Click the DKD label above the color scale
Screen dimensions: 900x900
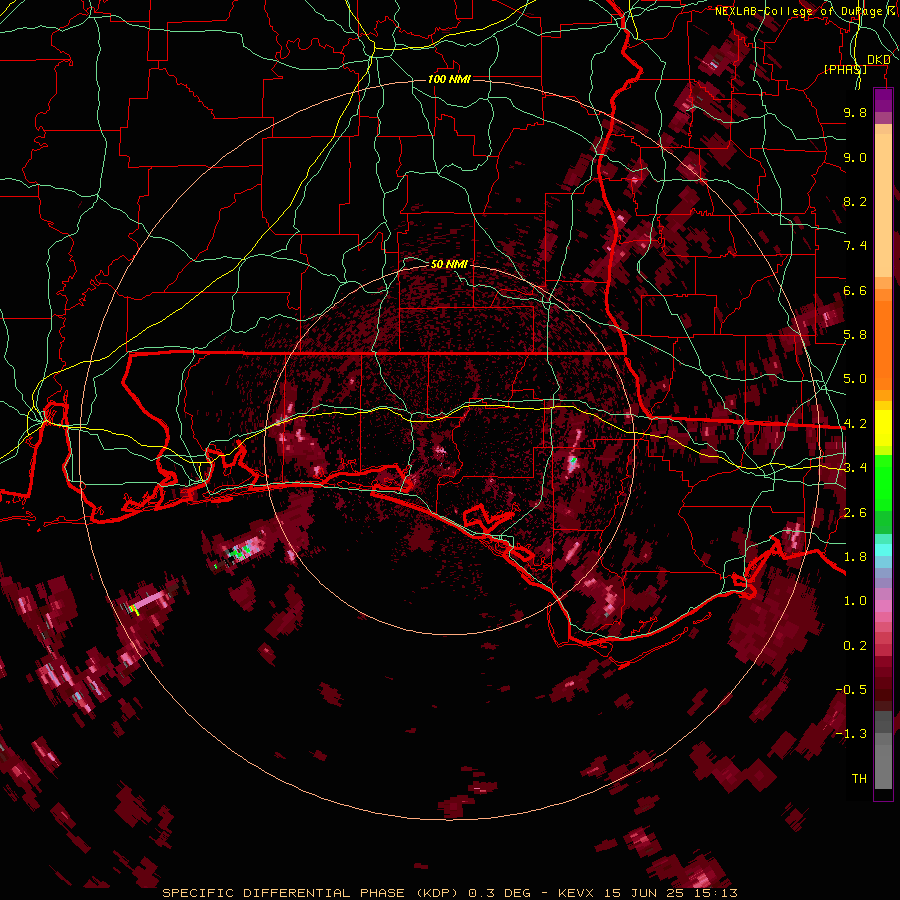tap(878, 60)
